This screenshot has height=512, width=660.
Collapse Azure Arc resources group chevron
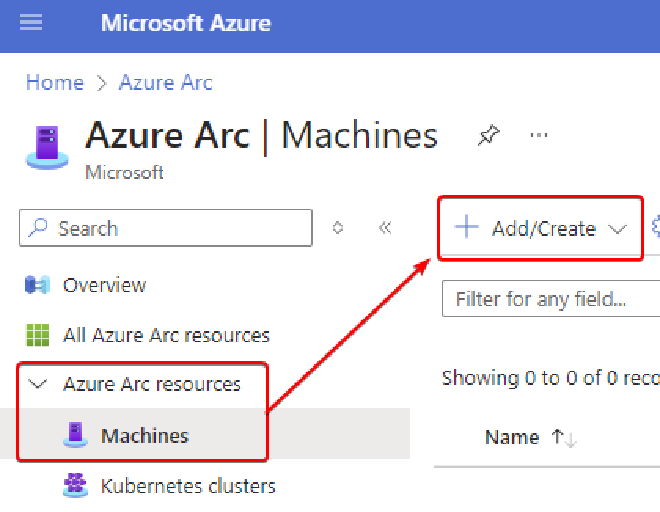tap(37, 384)
